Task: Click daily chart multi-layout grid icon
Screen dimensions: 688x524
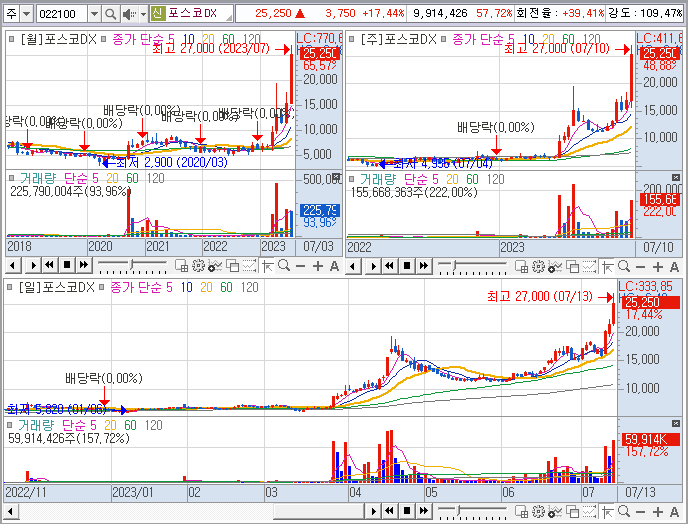Action: pos(521,511)
